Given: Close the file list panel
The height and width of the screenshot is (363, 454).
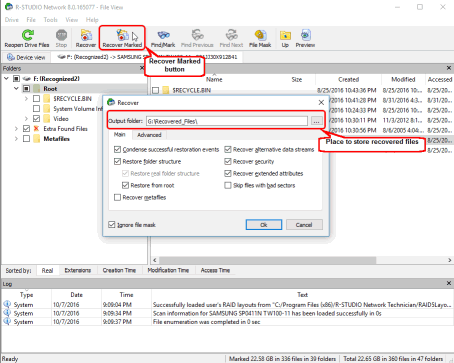Looking at the screenshot, I should tap(449, 68).
